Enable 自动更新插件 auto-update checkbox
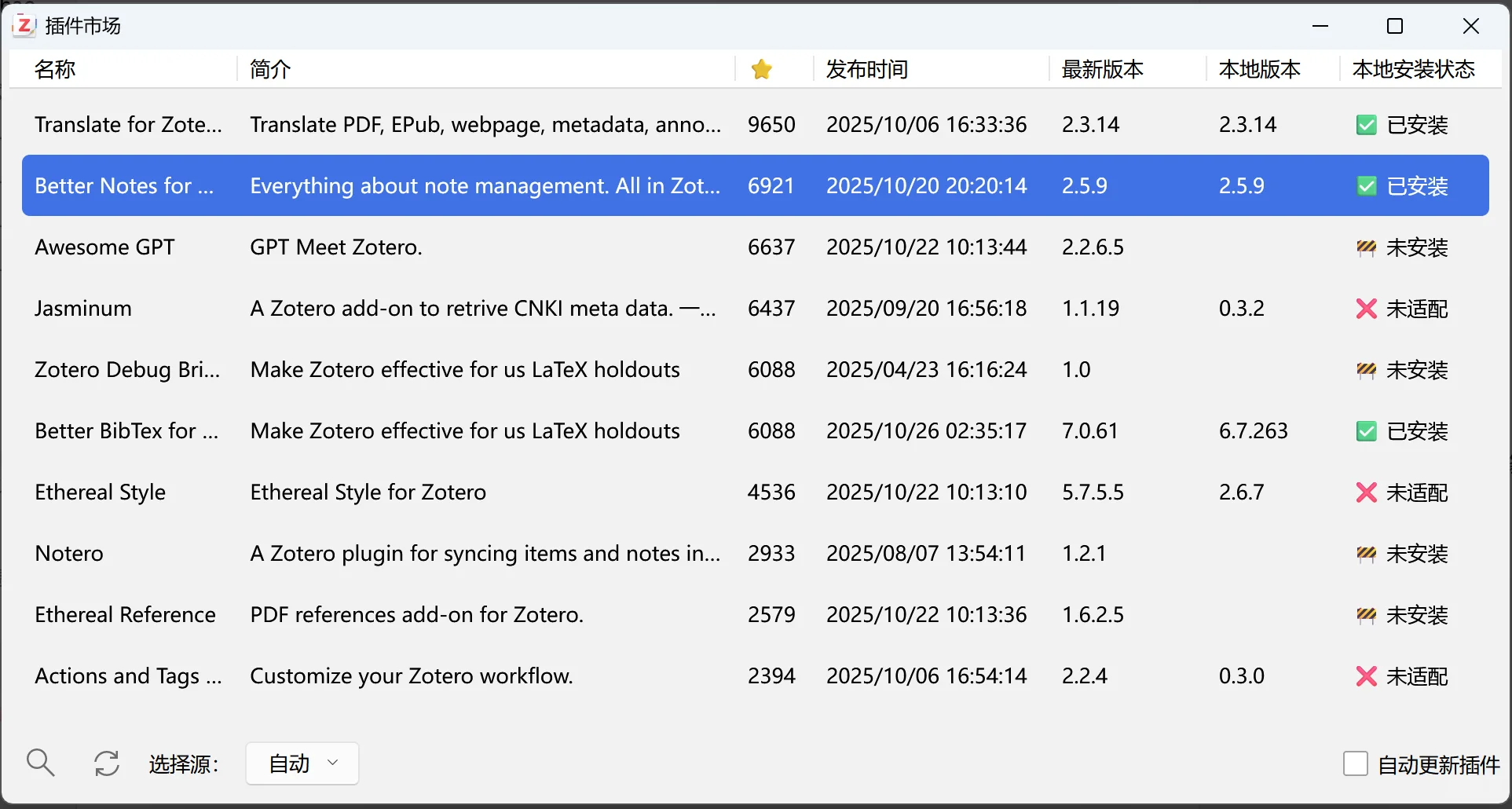Image resolution: width=1512 pixels, height=809 pixels. [1354, 763]
